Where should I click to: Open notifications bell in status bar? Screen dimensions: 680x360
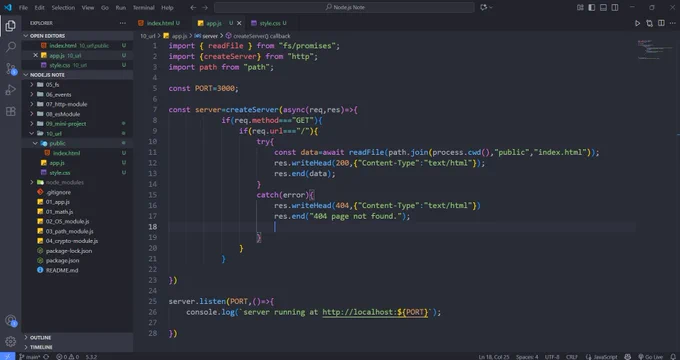coord(673,357)
